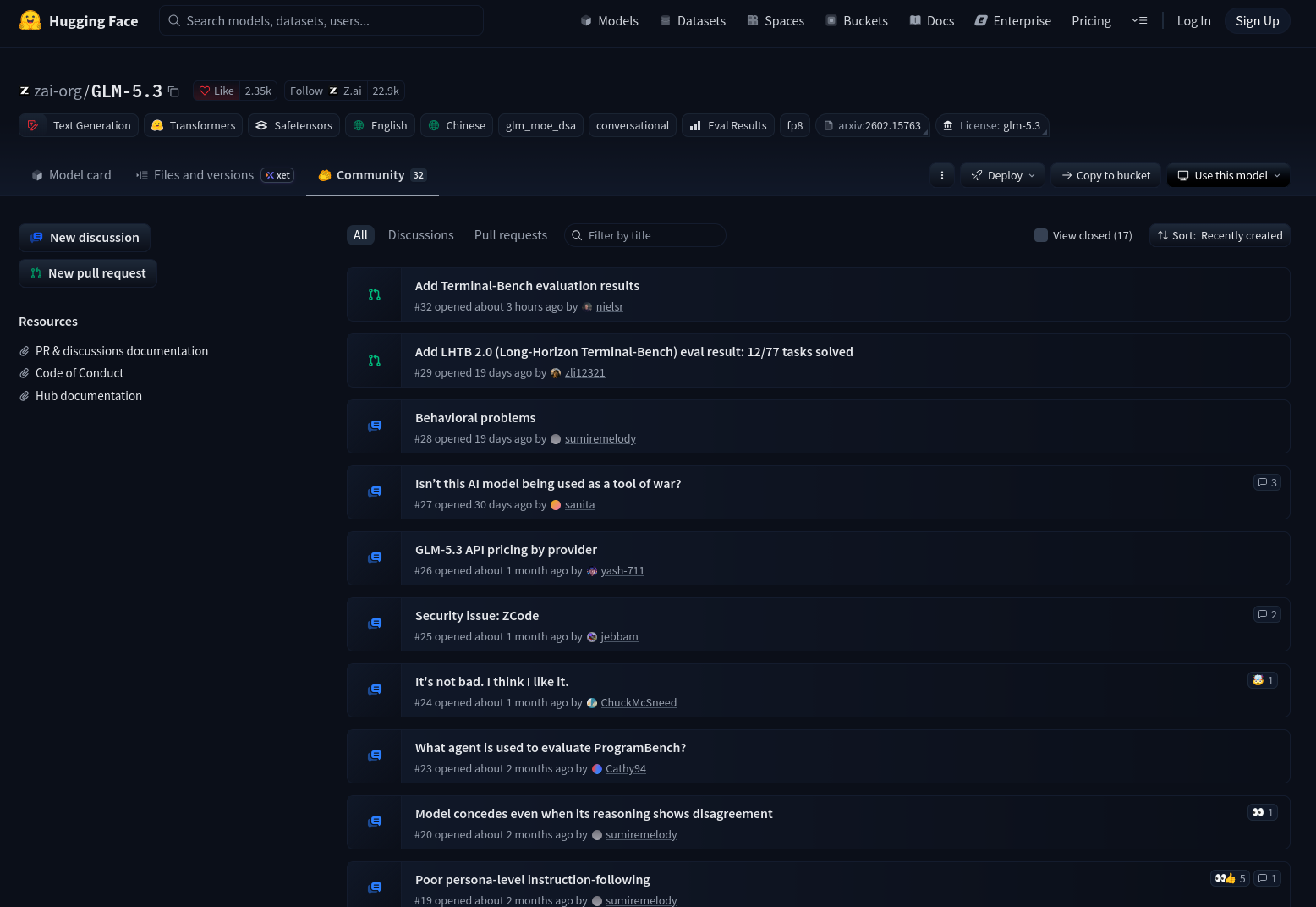Open the Sort: Recently created dropdown

tap(1220, 235)
